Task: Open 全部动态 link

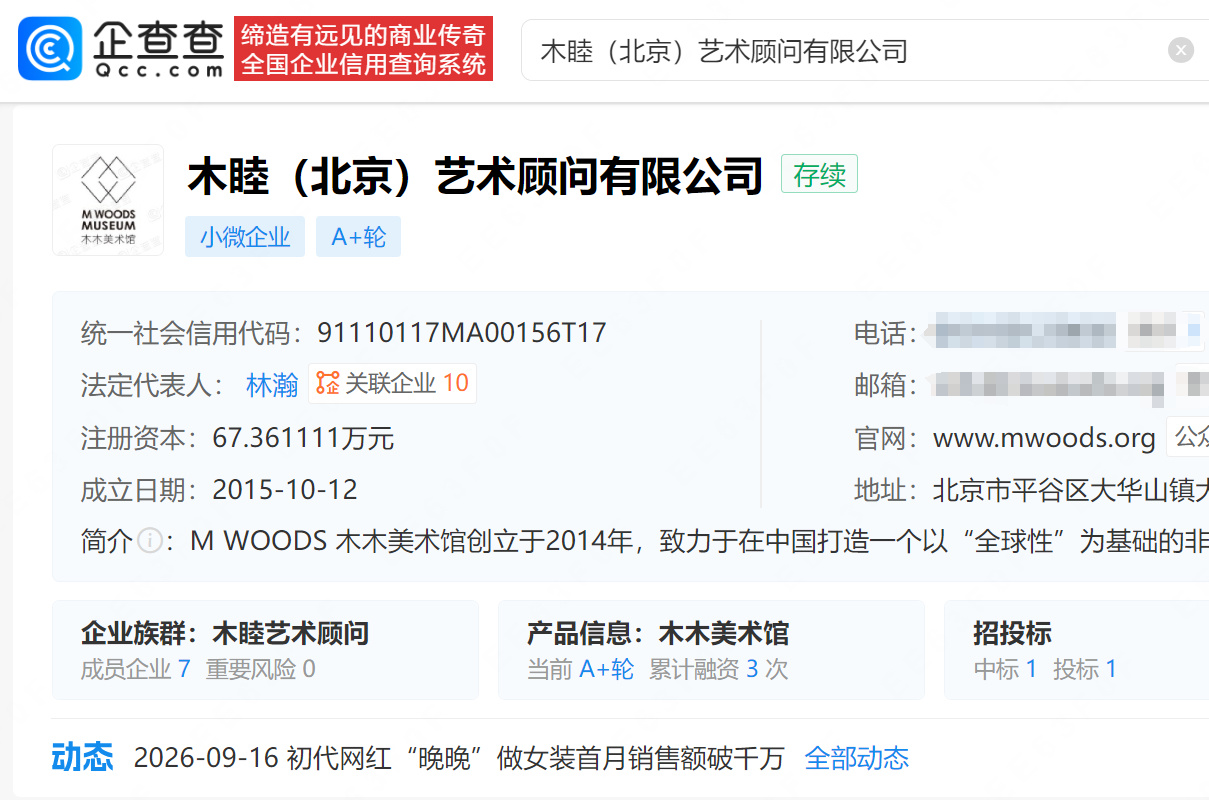Action: (x=857, y=758)
